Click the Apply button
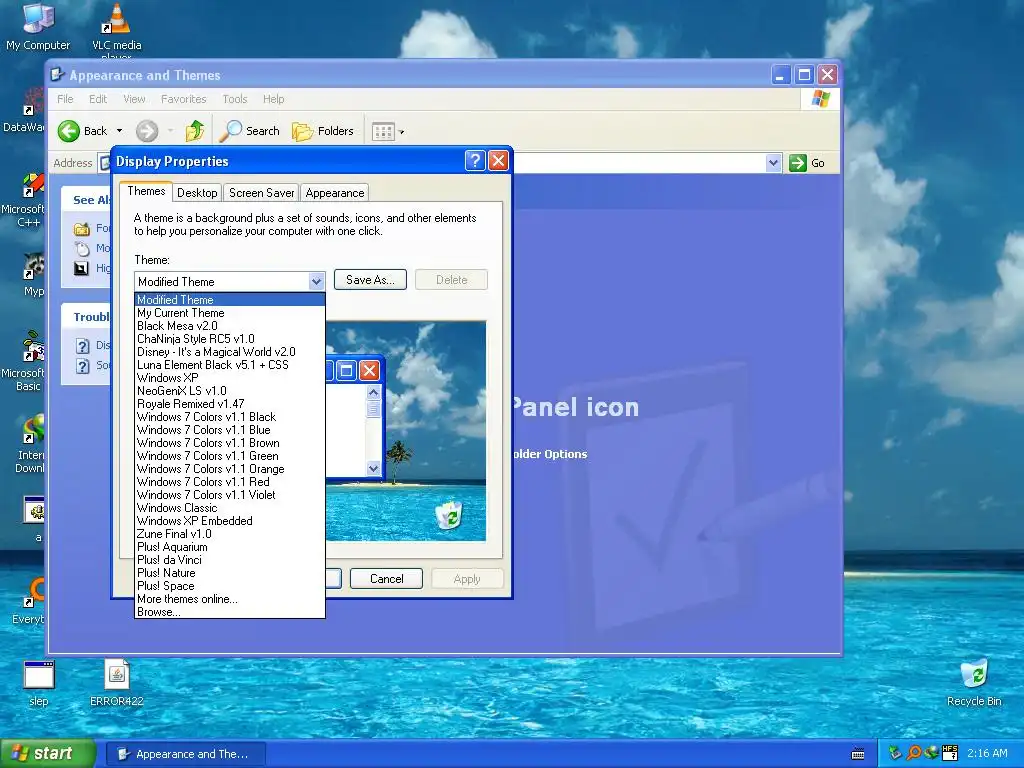 pyautogui.click(x=467, y=579)
